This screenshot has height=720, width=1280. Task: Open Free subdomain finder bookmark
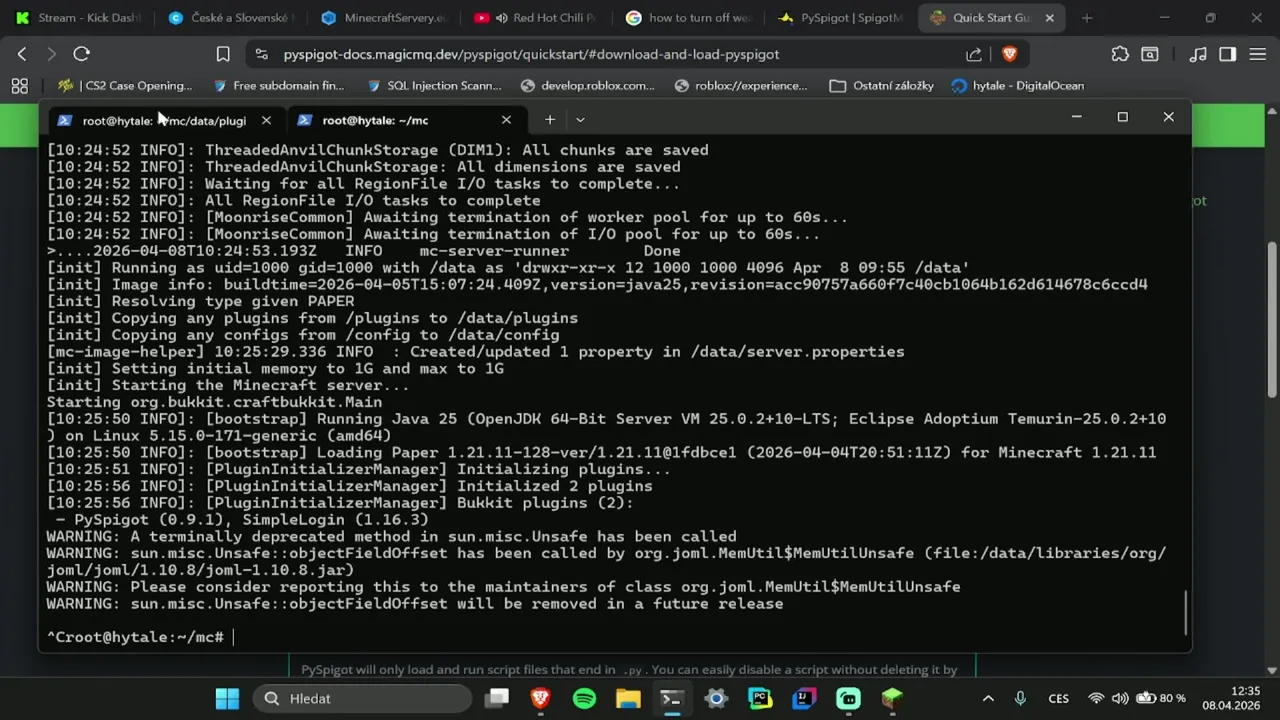(x=278, y=86)
